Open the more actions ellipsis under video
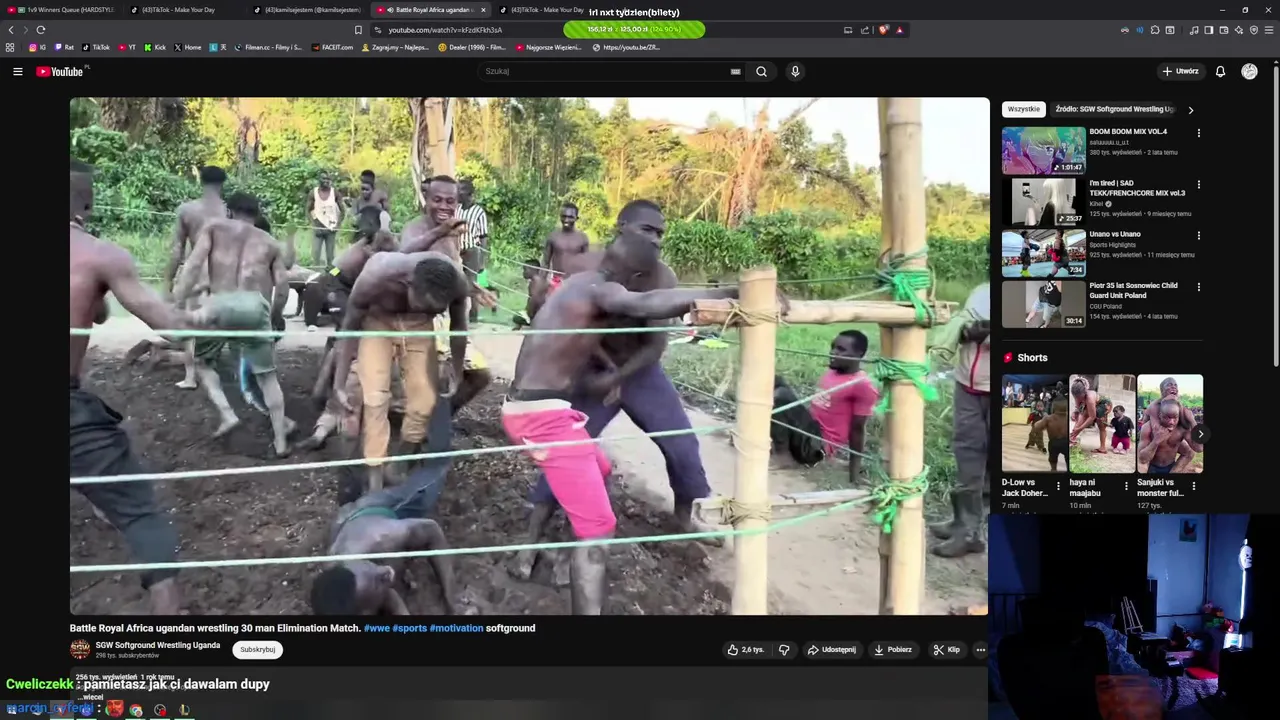This screenshot has height=720, width=1280. (x=980, y=650)
